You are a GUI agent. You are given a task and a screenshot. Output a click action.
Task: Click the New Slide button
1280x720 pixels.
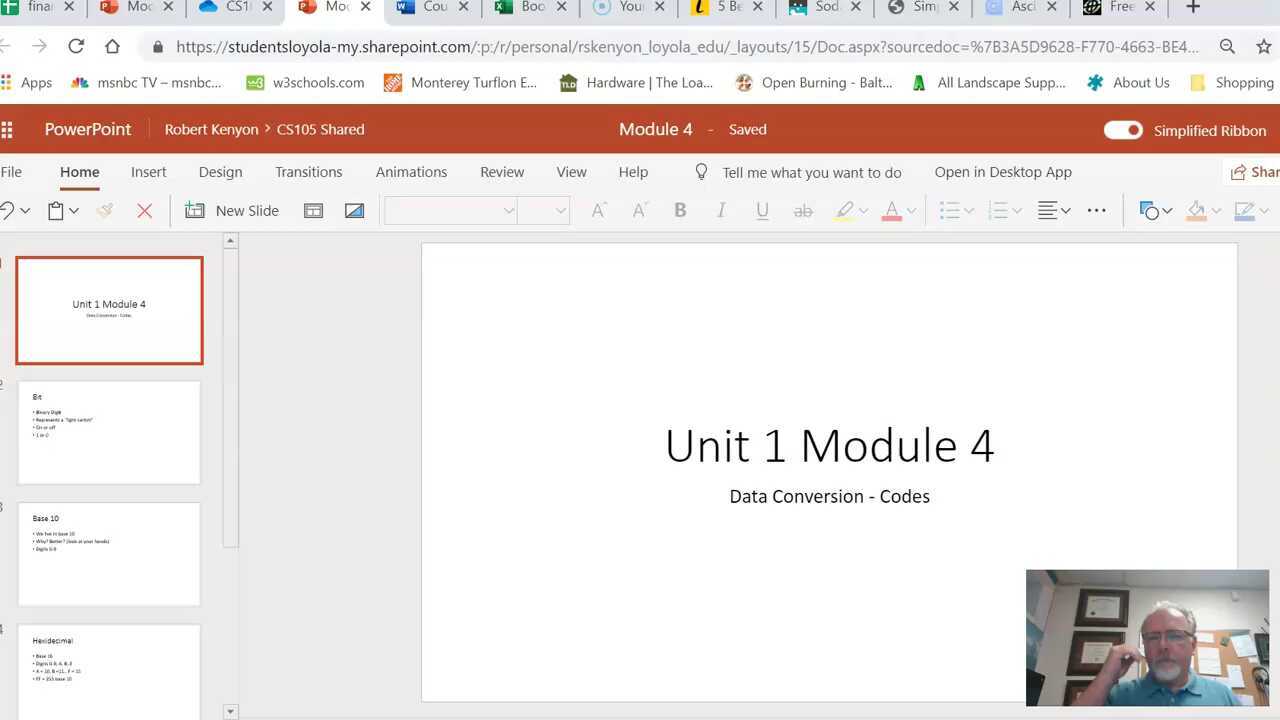232,210
